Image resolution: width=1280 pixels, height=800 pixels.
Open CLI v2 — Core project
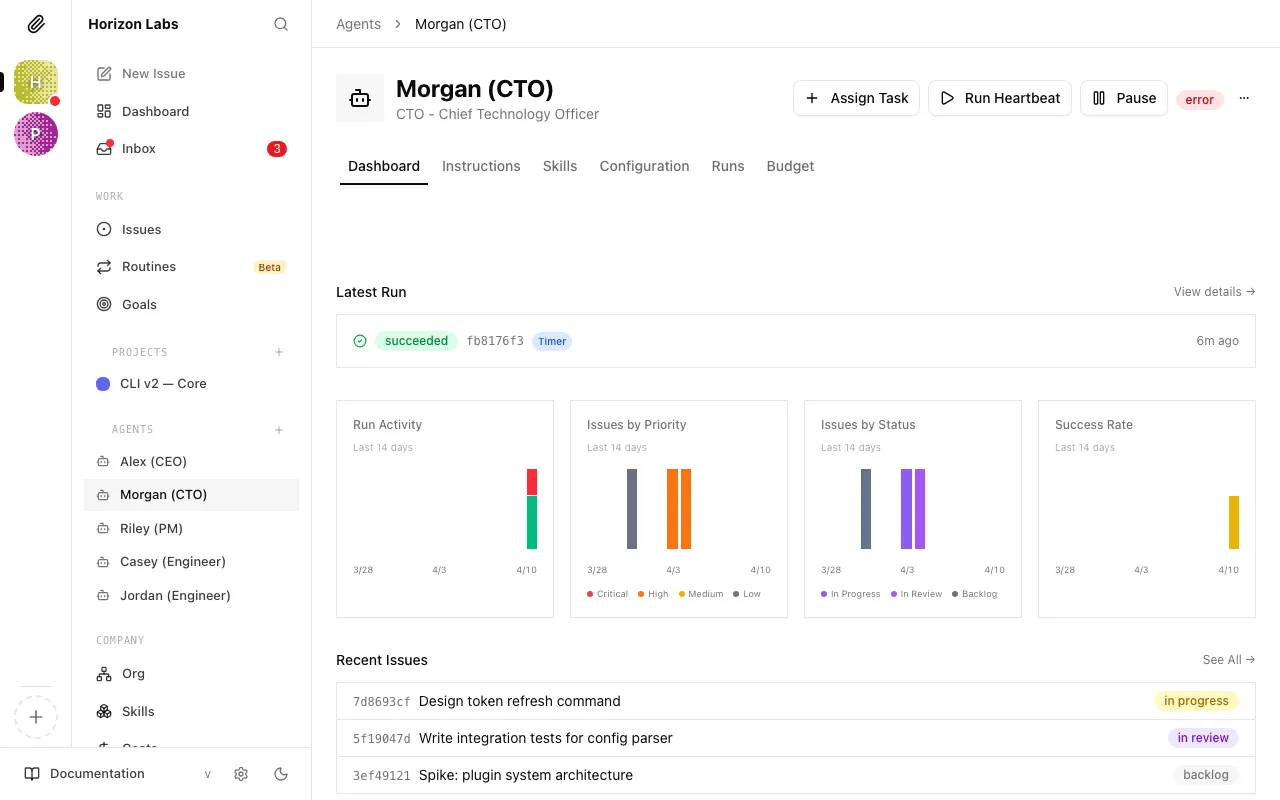(x=191, y=384)
